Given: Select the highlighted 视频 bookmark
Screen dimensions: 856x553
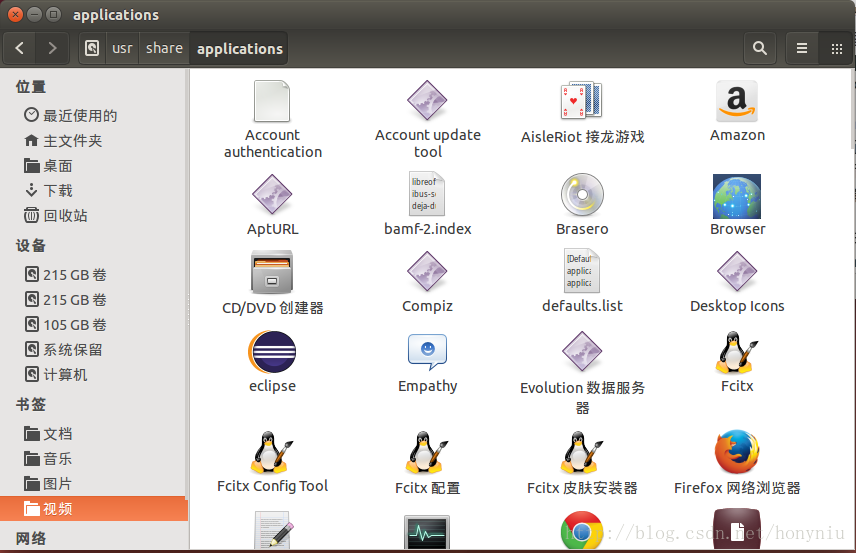Looking at the screenshot, I should tap(94, 509).
